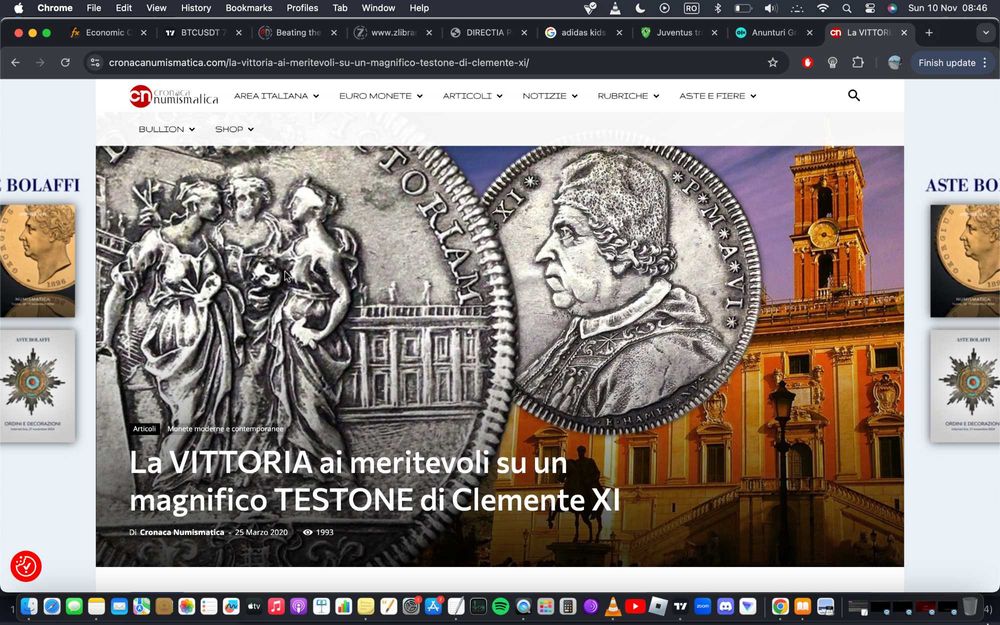
Task: Open Articoli category tag
Action: pyautogui.click(x=145, y=429)
